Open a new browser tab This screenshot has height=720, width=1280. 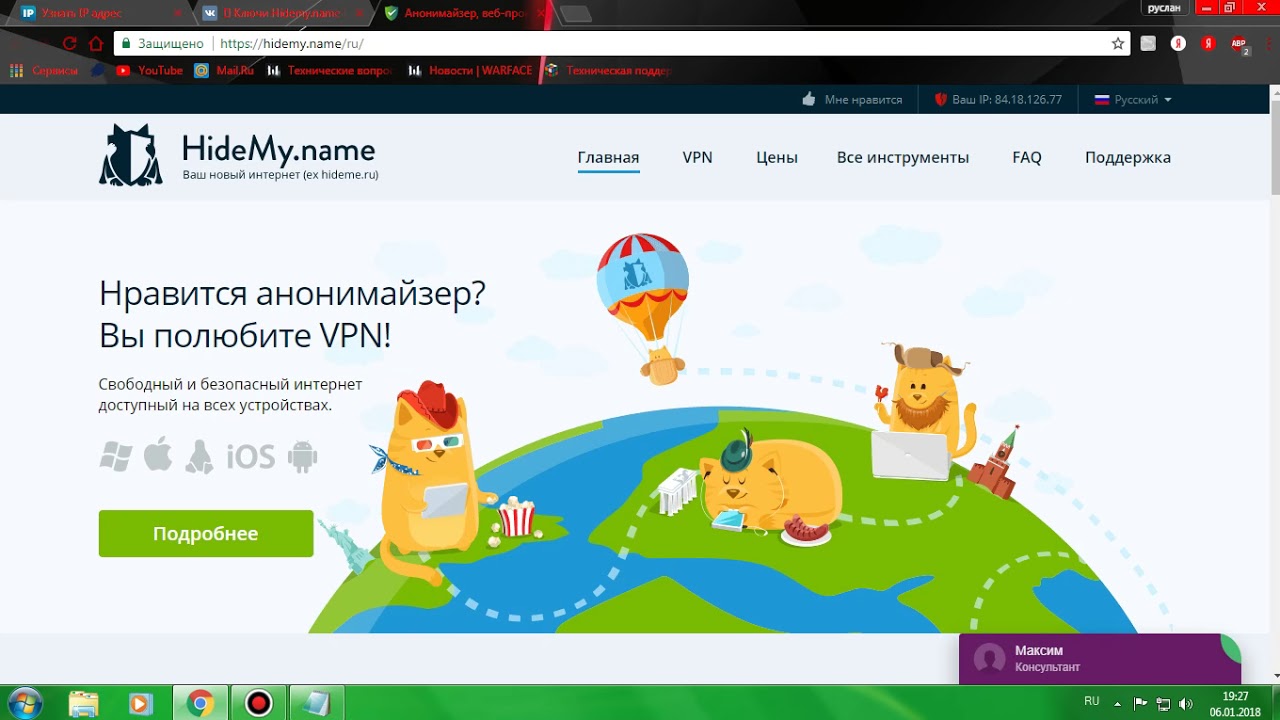[576, 13]
